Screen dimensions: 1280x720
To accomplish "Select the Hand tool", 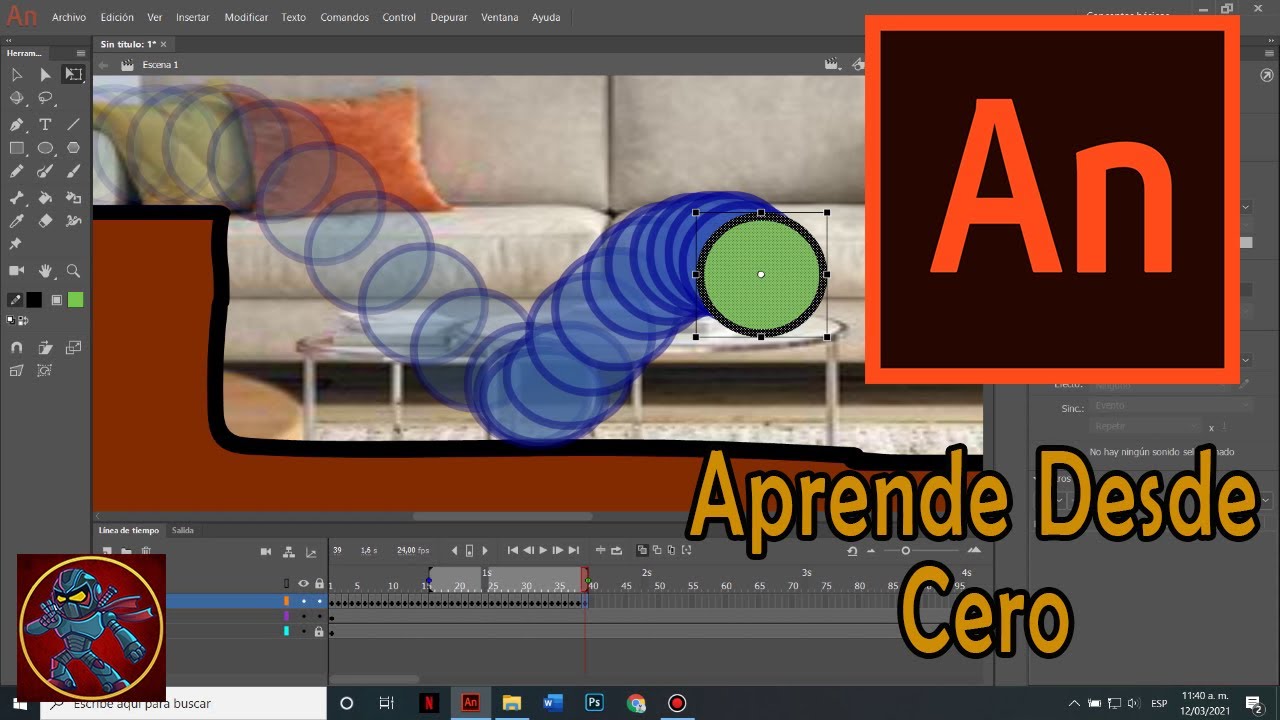I will pyautogui.click(x=45, y=271).
